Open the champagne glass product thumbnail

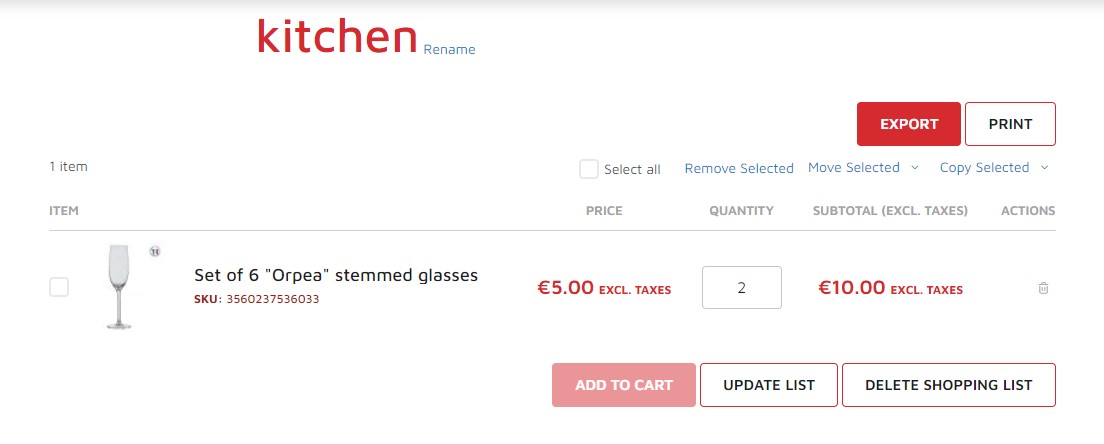[x=119, y=286]
